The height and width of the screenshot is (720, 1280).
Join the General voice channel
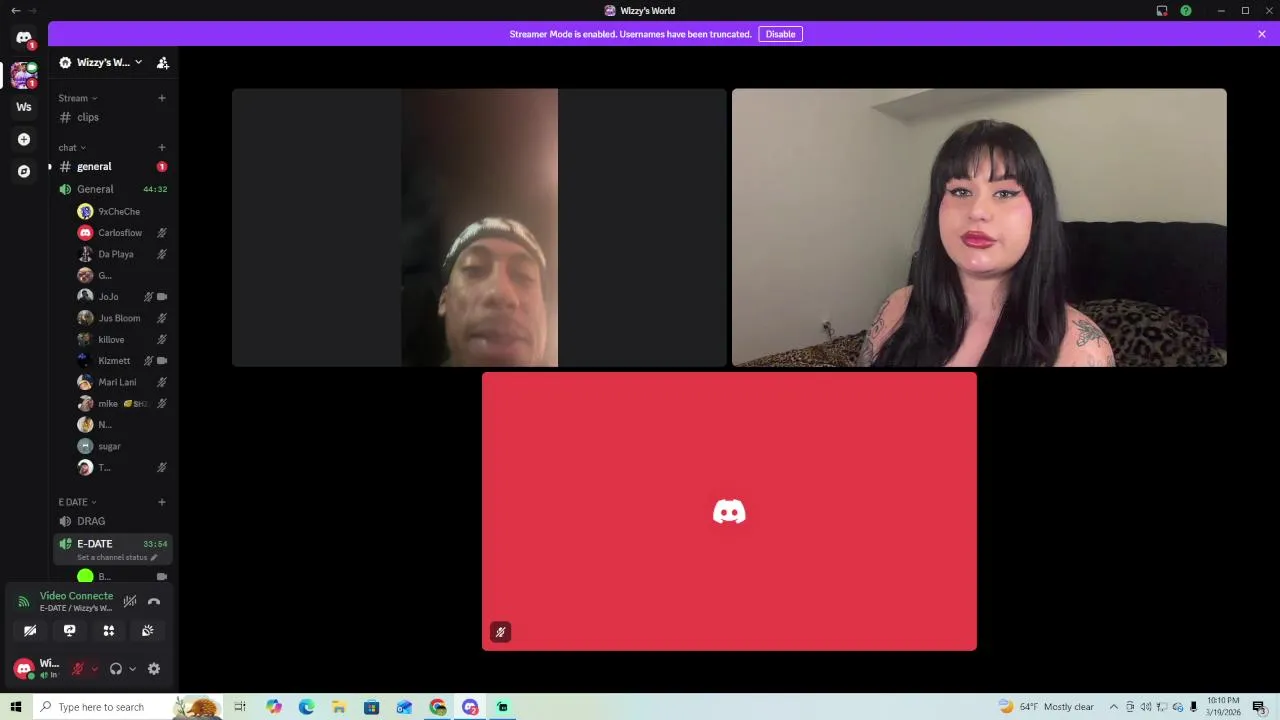click(112, 189)
